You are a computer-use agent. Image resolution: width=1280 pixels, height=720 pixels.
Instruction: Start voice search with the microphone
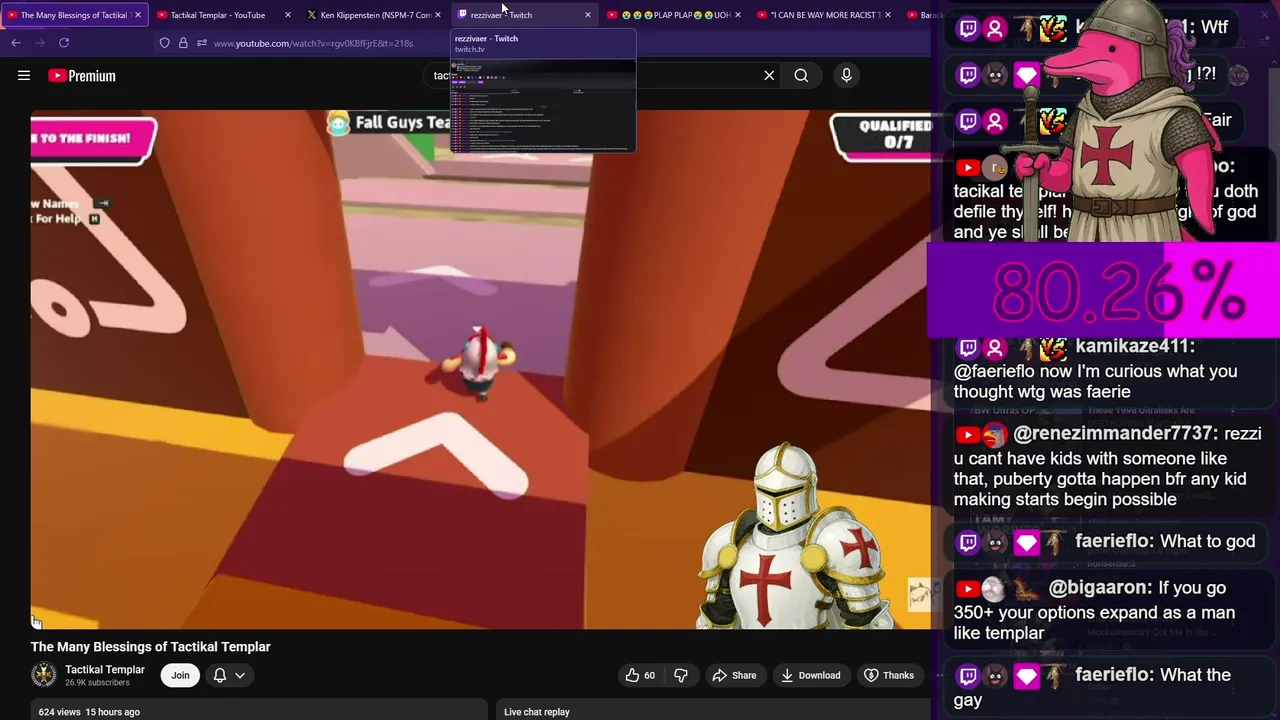tap(846, 75)
